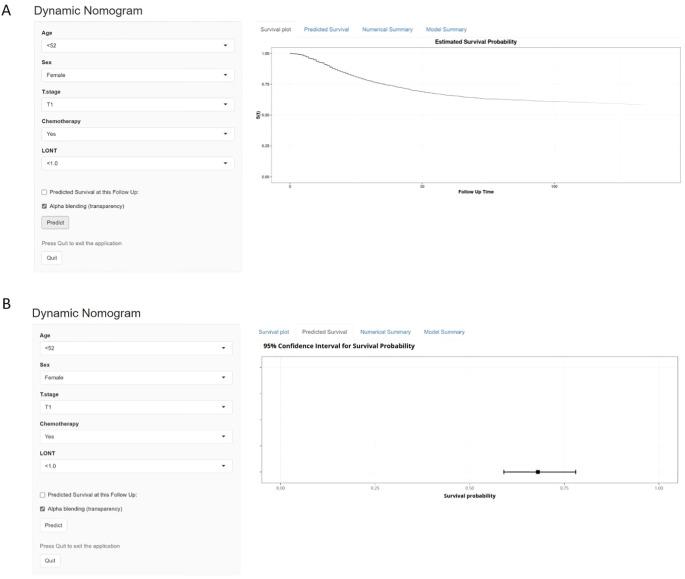The height and width of the screenshot is (579, 685).
Task: Open T.stage dropdown in panel A
Action: pyautogui.click(x=137, y=104)
